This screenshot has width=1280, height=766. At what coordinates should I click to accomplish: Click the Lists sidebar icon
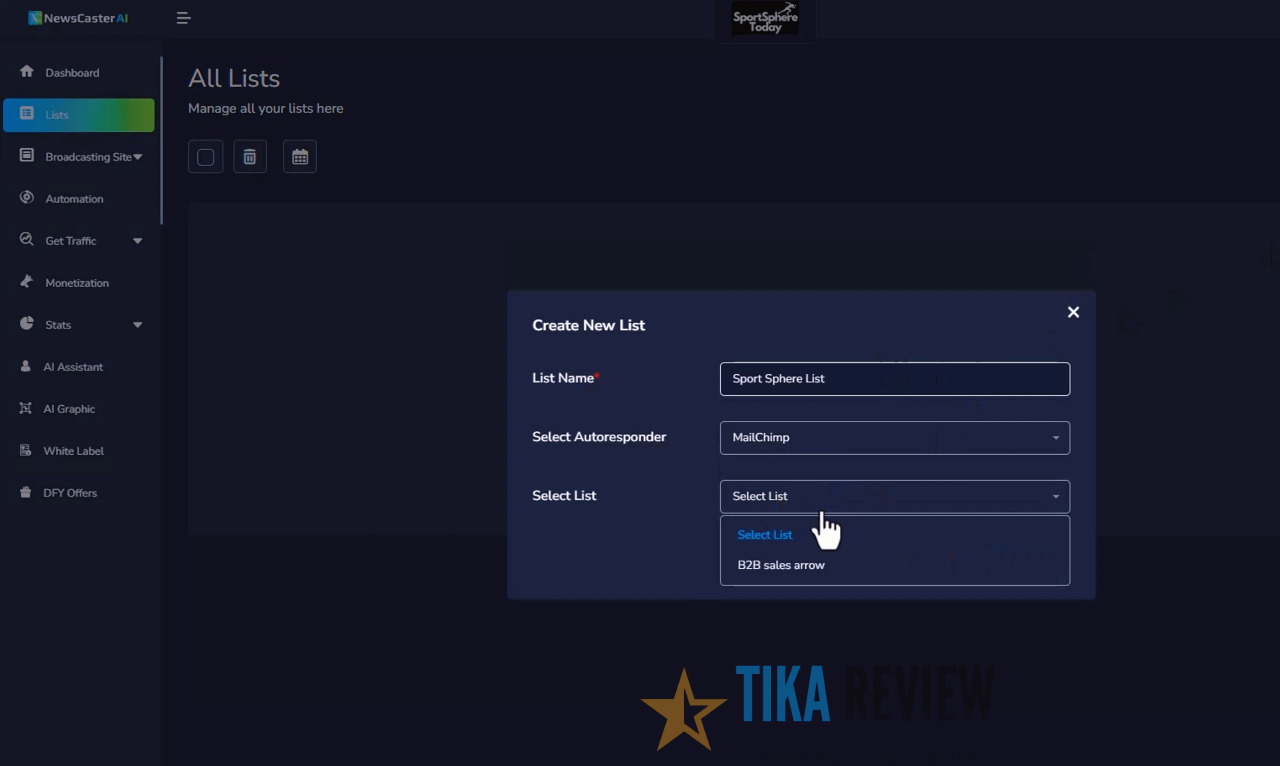pyautogui.click(x=27, y=114)
